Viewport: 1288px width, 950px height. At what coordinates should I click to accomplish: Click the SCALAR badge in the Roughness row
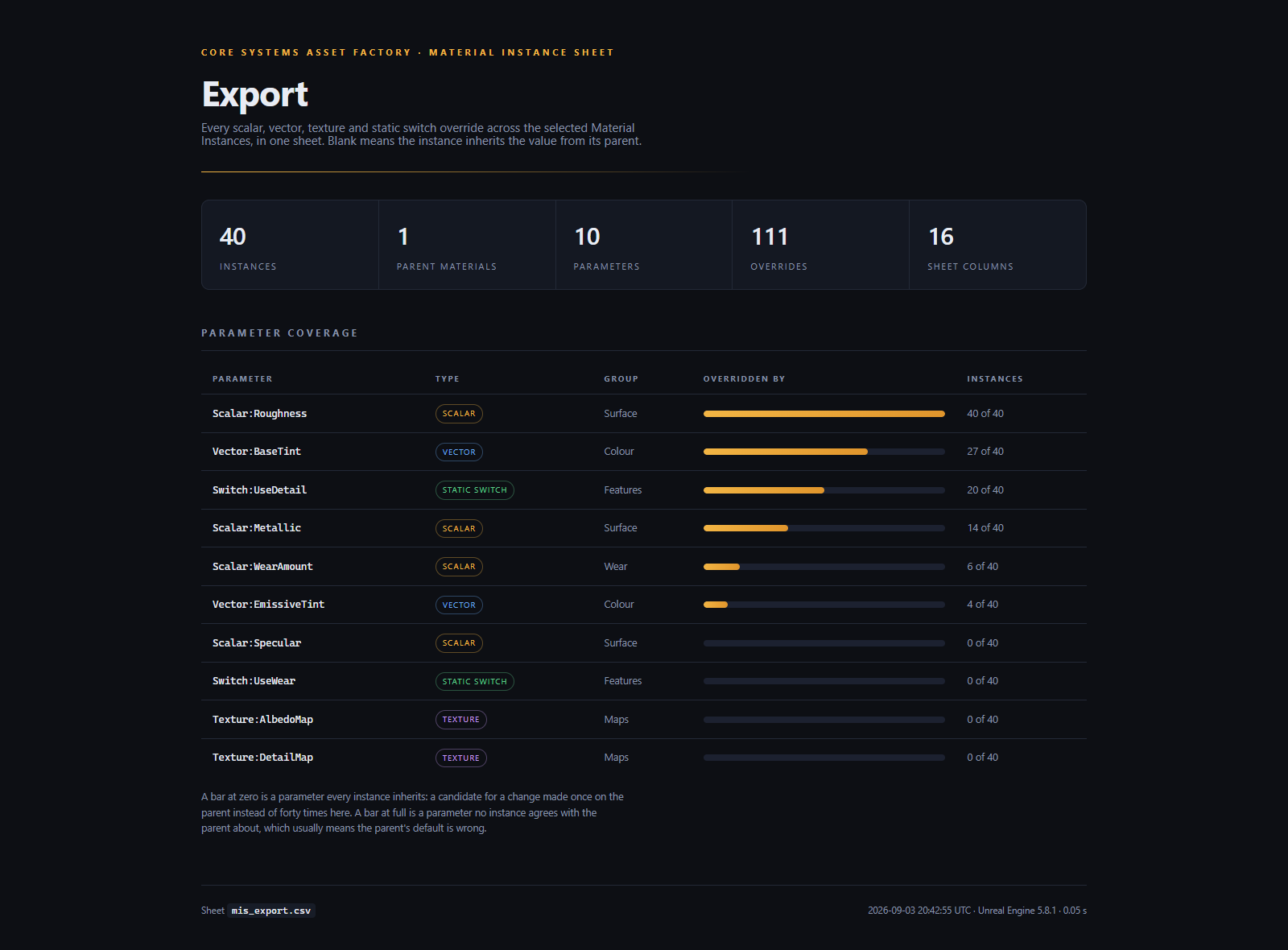click(459, 414)
